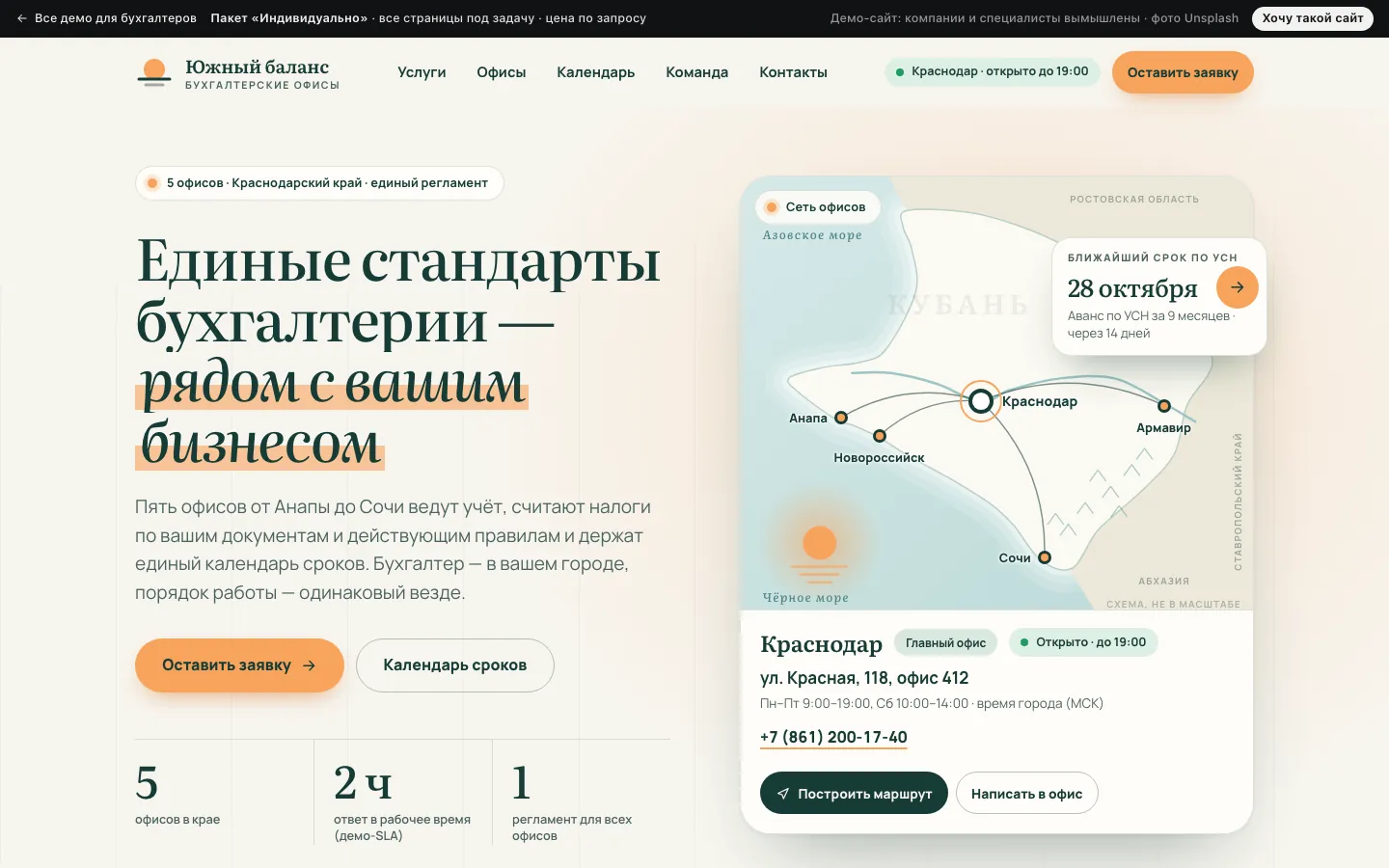This screenshot has width=1389, height=868.
Task: Open the Услуги menu item
Action: [422, 72]
